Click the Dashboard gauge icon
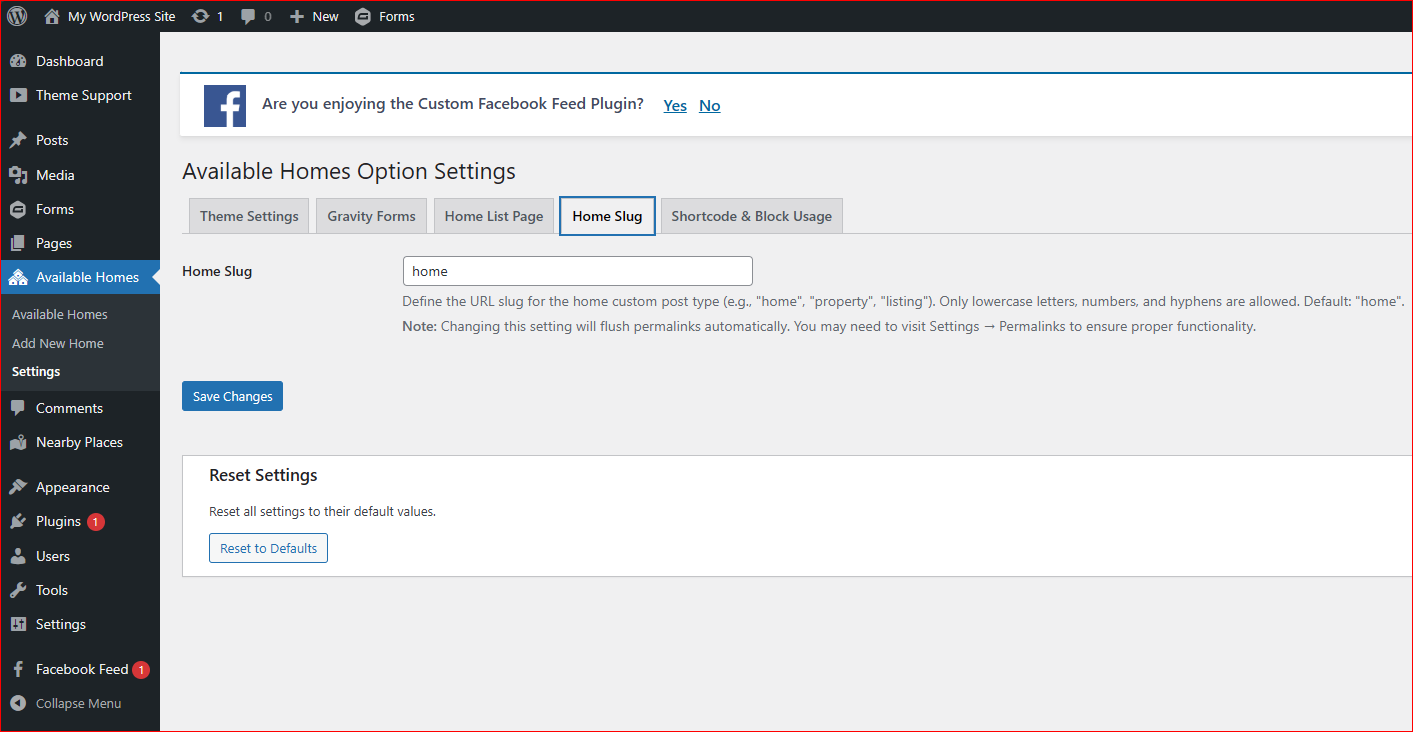The height and width of the screenshot is (732, 1413). [x=18, y=61]
